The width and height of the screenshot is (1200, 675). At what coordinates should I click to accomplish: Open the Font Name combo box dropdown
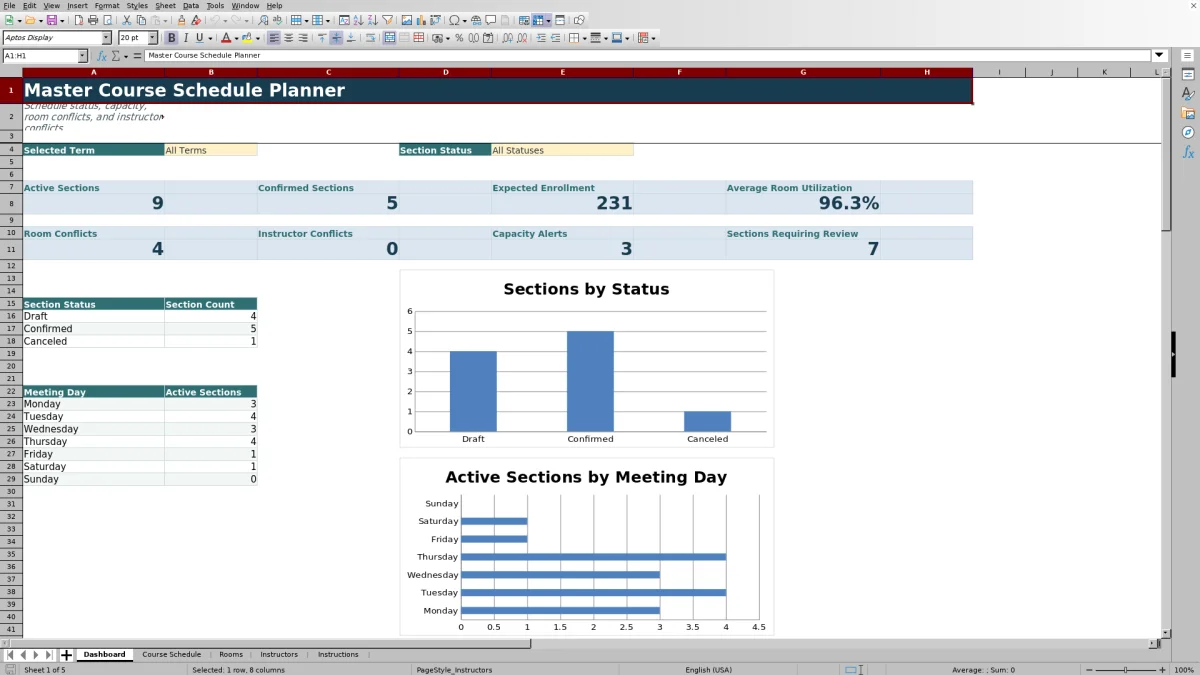[x=106, y=38]
